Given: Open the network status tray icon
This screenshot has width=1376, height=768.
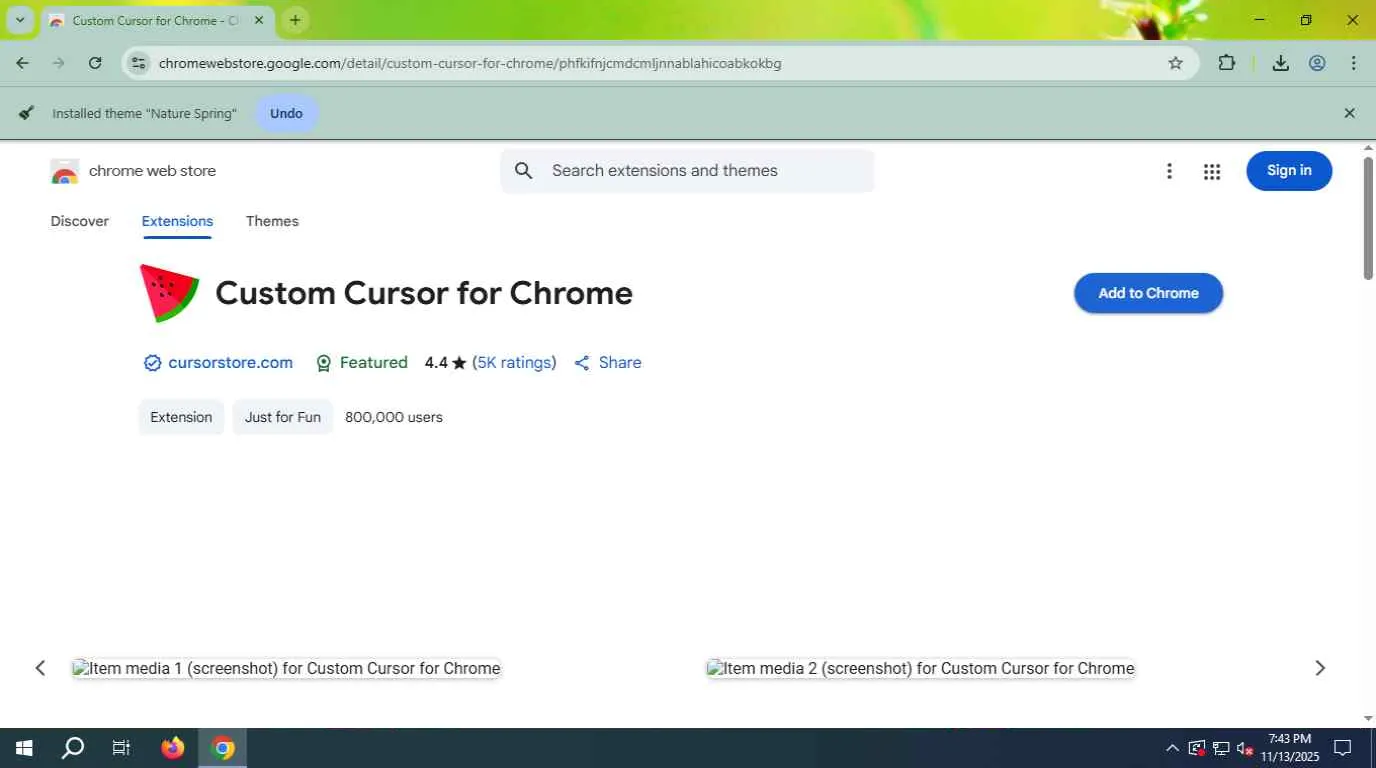Looking at the screenshot, I should click(x=1221, y=748).
